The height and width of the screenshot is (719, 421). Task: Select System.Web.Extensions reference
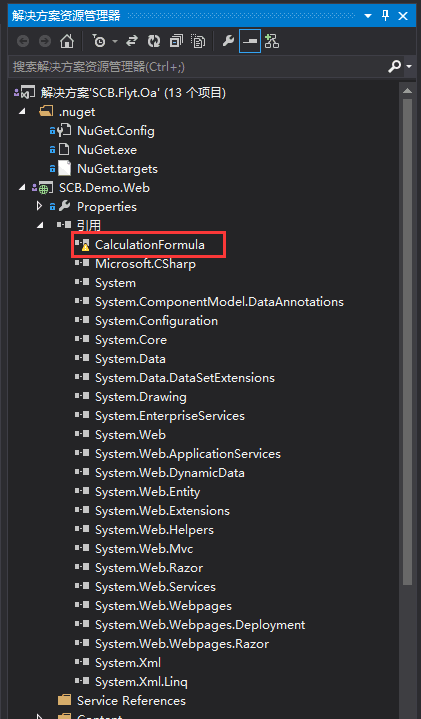(x=162, y=511)
